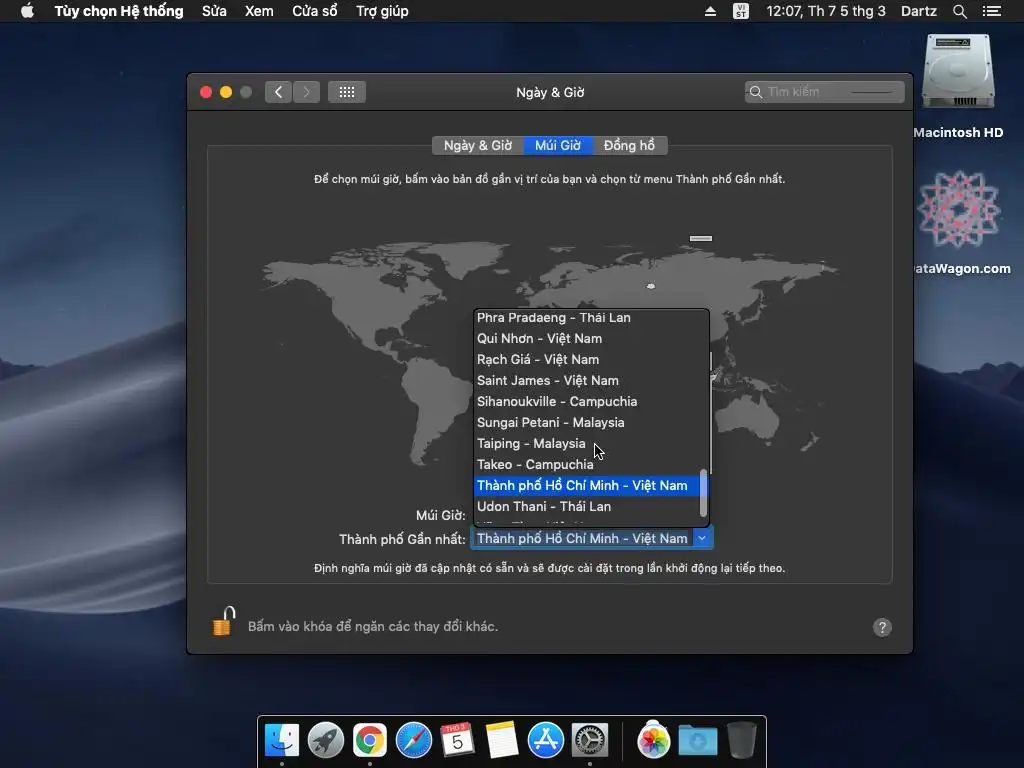Switch to Ngày & Giờ tab
The width and height of the screenshot is (1024, 768).
[478, 146]
